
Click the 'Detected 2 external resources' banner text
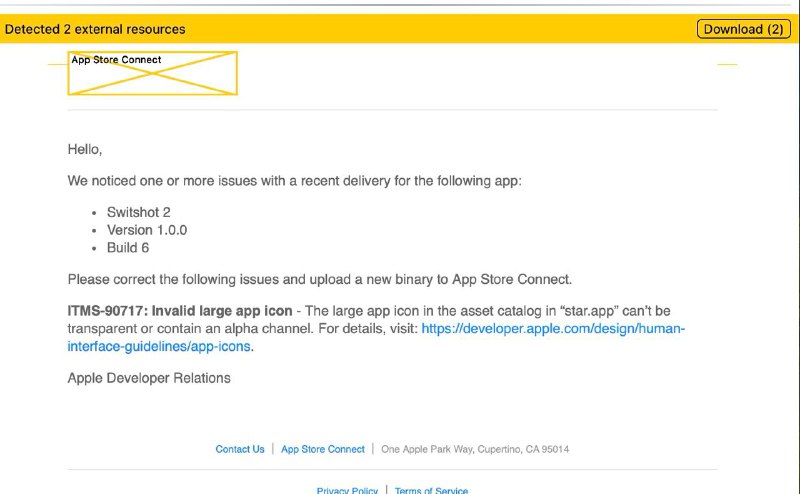coord(95,29)
